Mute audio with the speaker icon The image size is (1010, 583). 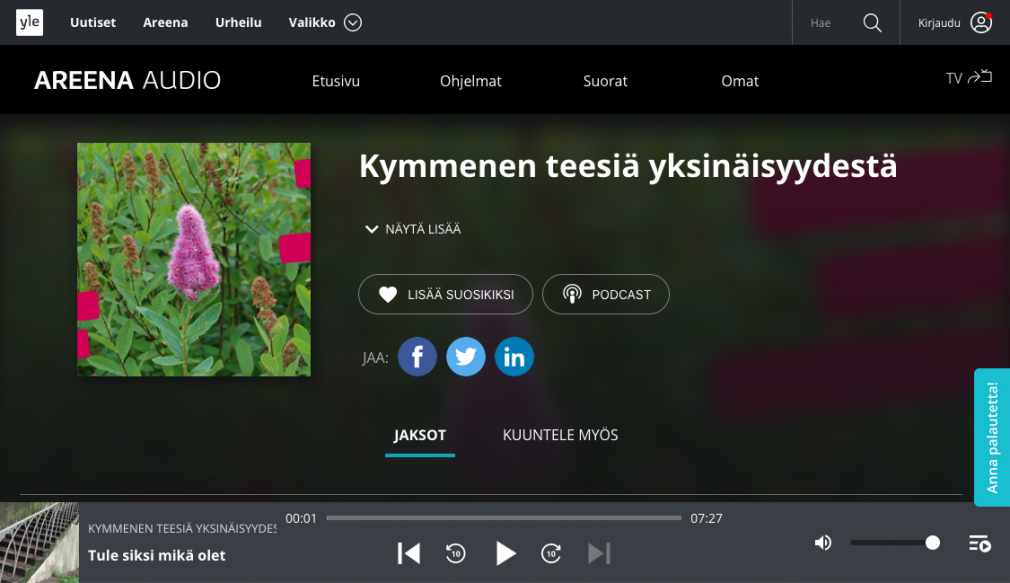pos(823,543)
